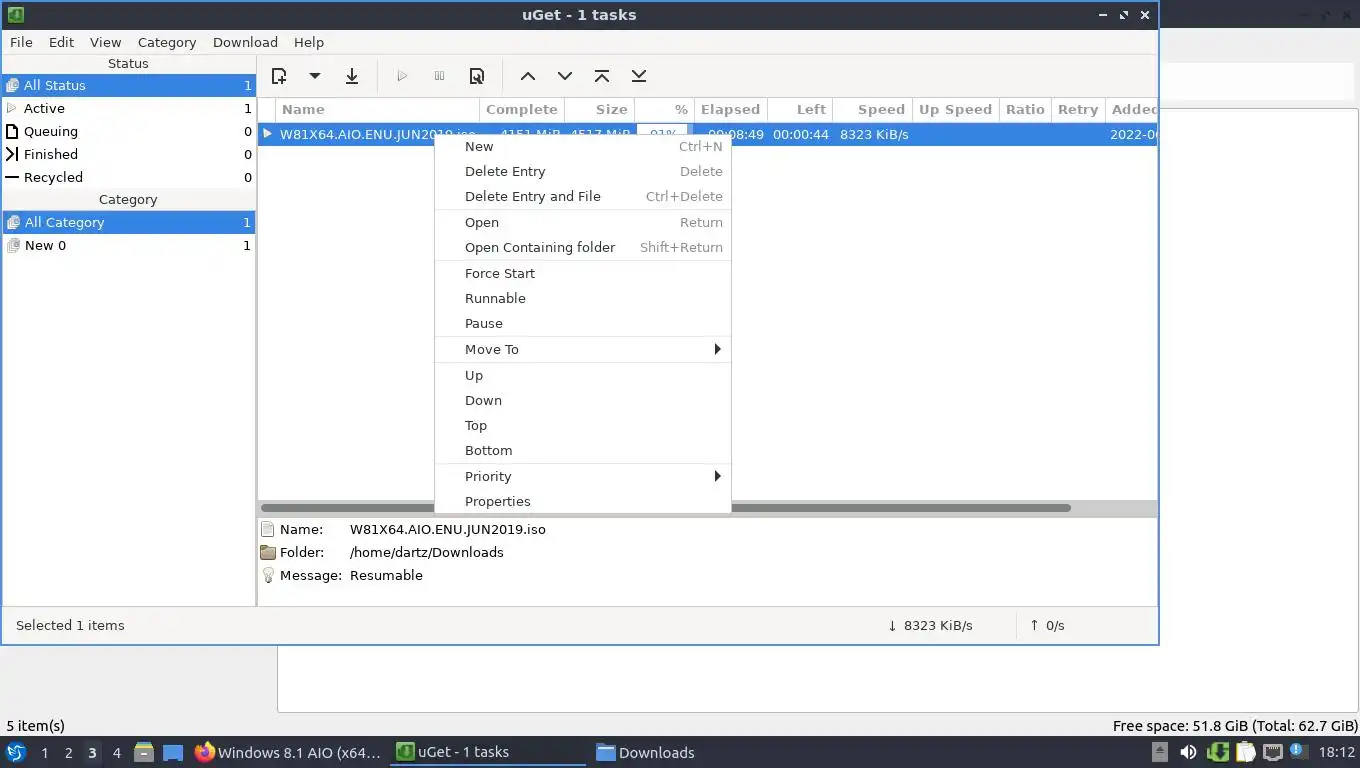1360x768 pixels.
Task: Open the Category menu
Action: (x=167, y=42)
